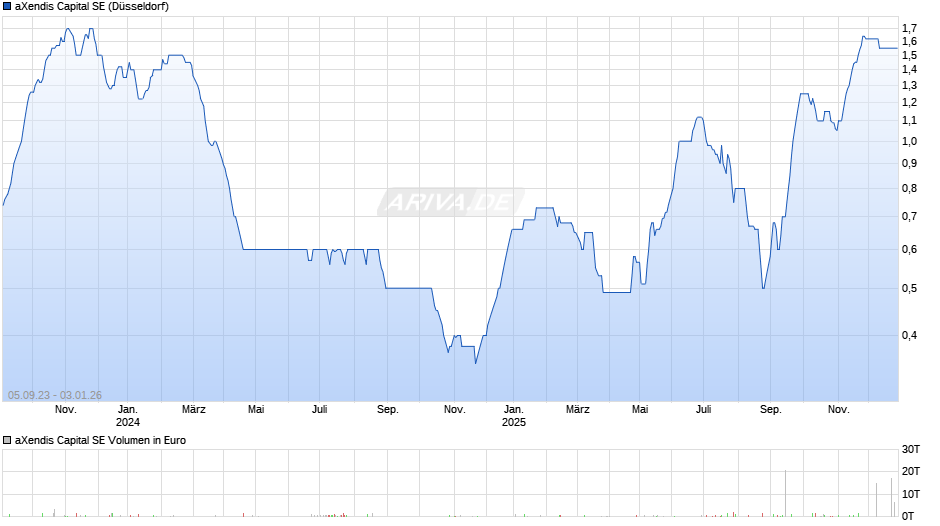
Task: Click the price axis label '1,0'
Action: [909, 142]
